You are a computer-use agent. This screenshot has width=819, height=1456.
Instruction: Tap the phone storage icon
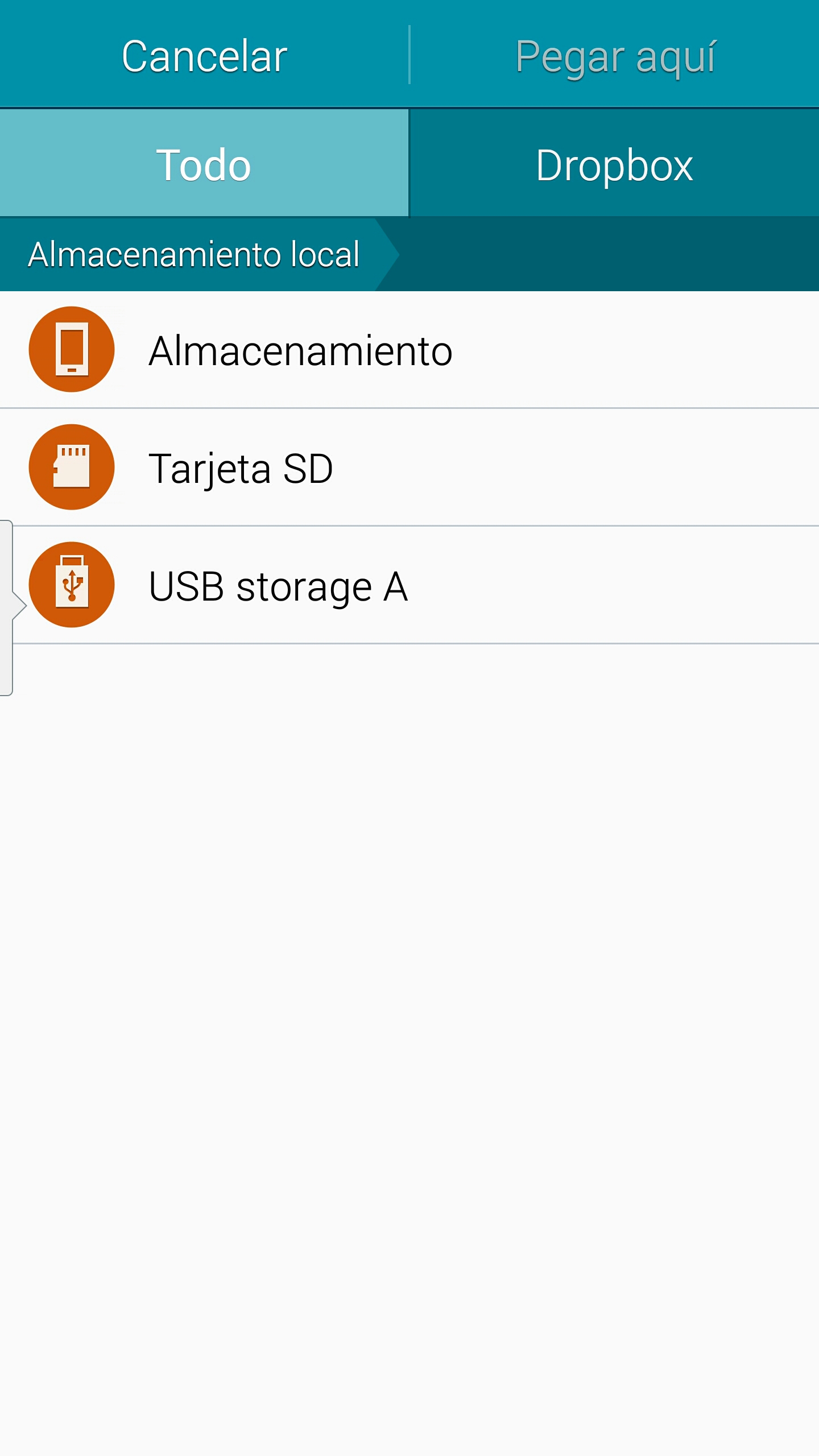pos(72,349)
